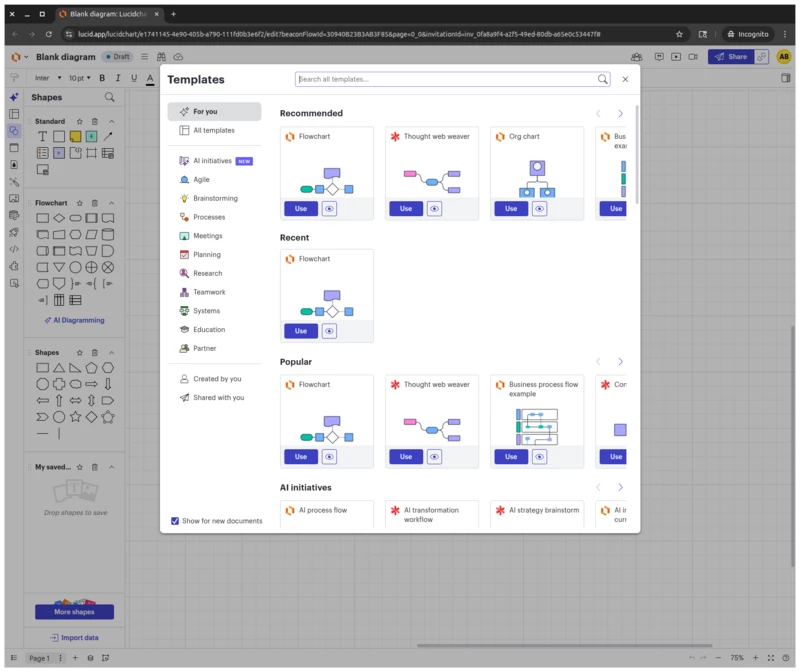Select the diamond decision shape in Flowchart
Screen dimensions: 800x672
59,218
